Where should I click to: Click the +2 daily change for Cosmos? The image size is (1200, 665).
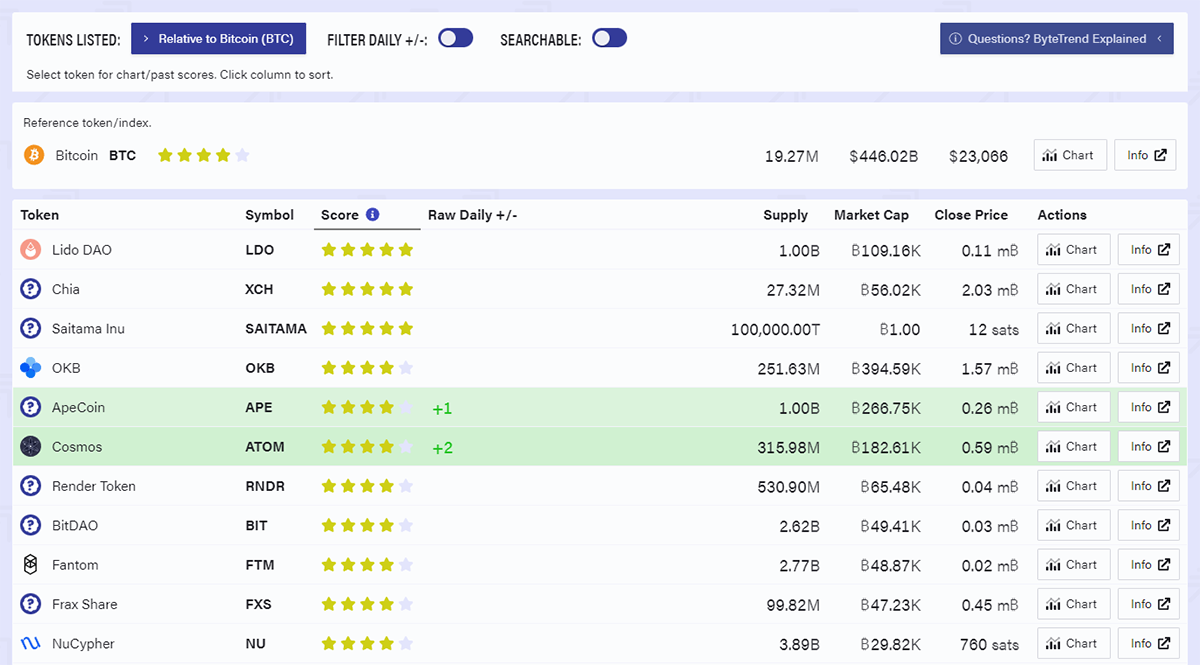442,448
